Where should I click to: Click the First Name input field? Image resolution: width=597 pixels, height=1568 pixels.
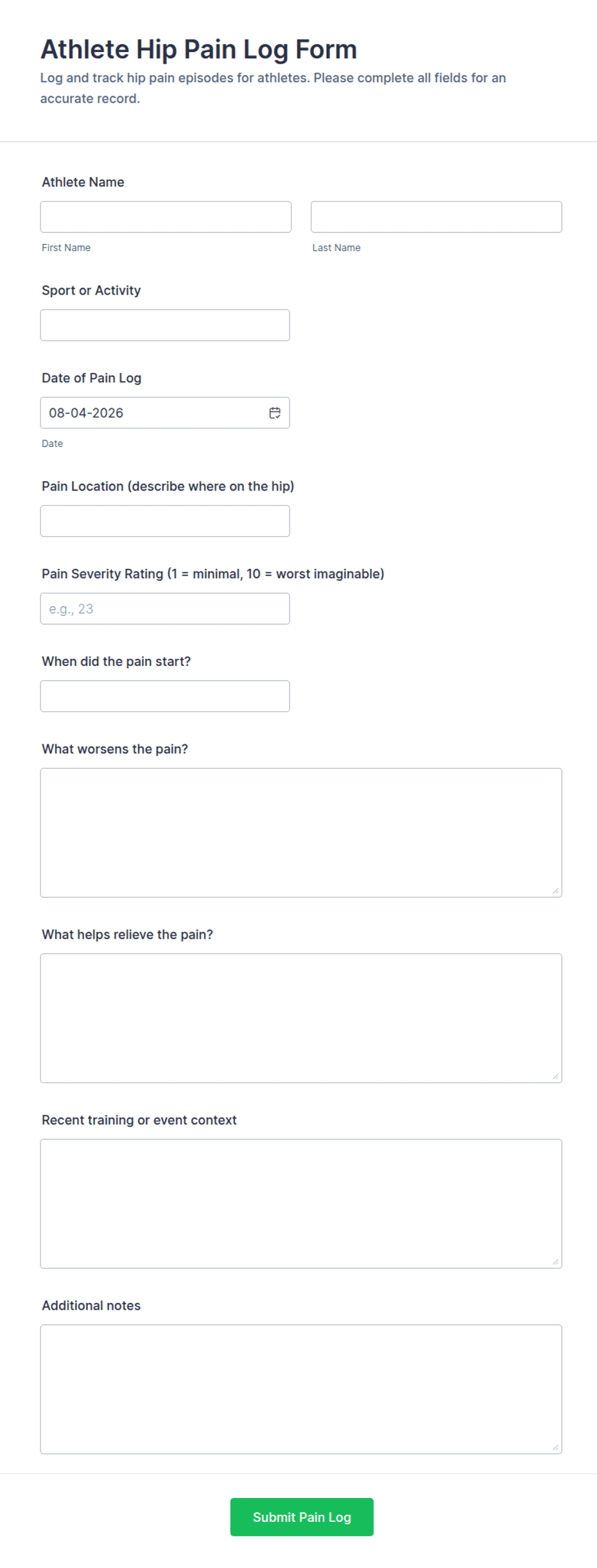[166, 217]
